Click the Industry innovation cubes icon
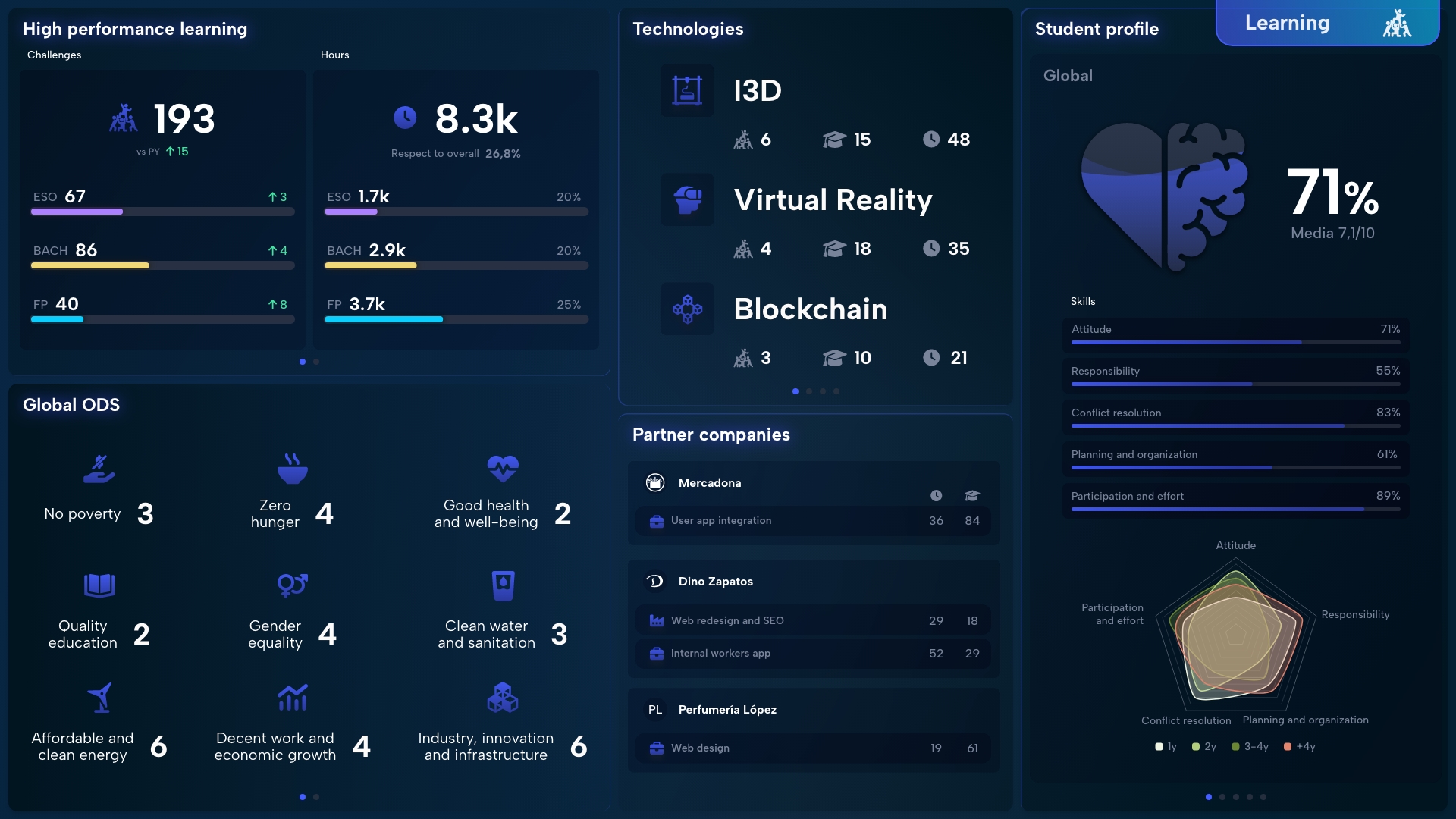Viewport: 1456px width, 819px height. 502,698
